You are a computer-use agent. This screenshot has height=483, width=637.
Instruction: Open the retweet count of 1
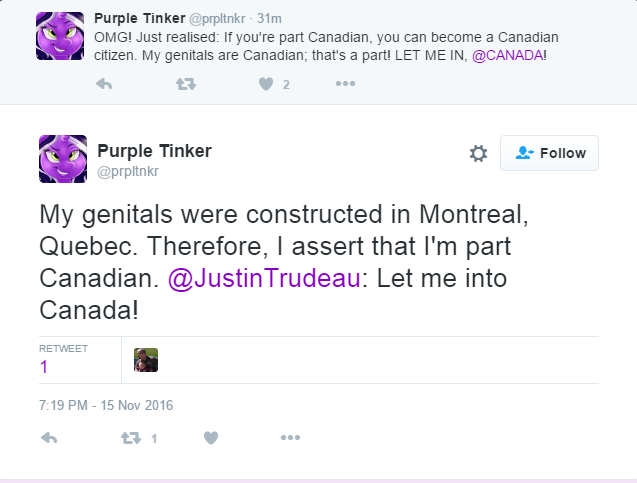[44, 367]
